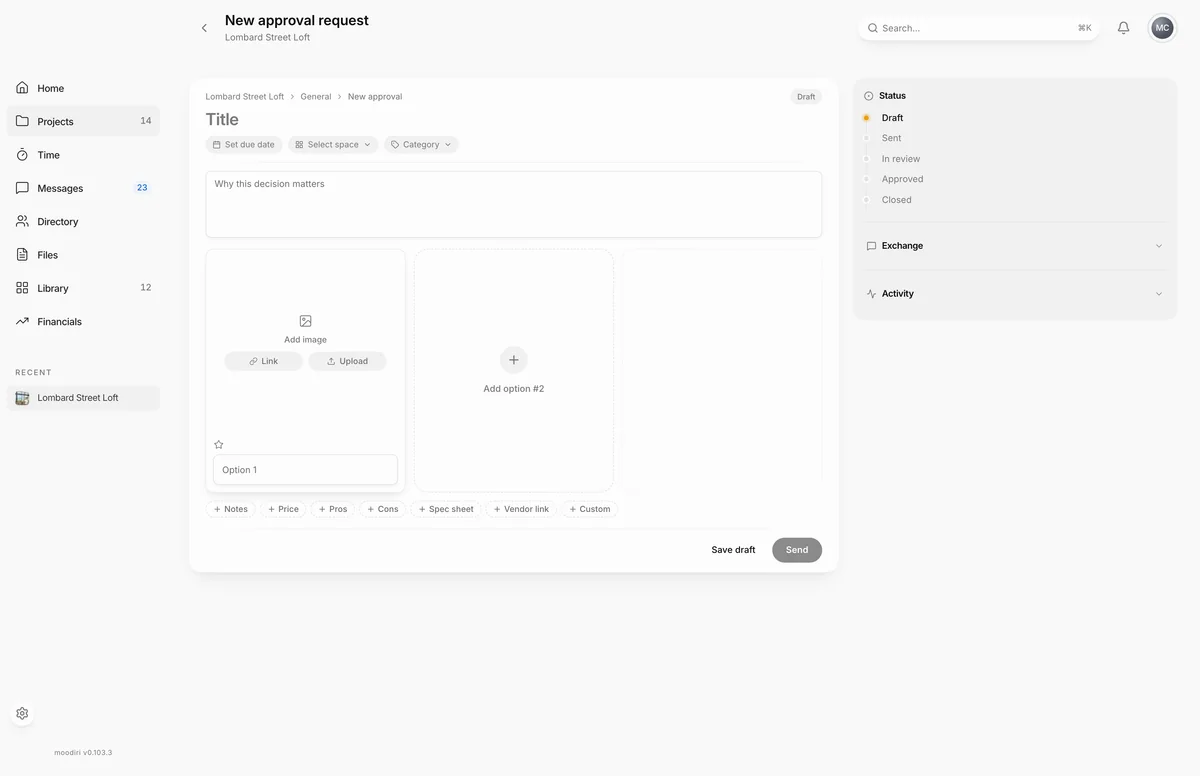
Task: Open the Category dropdown
Action: click(421, 144)
